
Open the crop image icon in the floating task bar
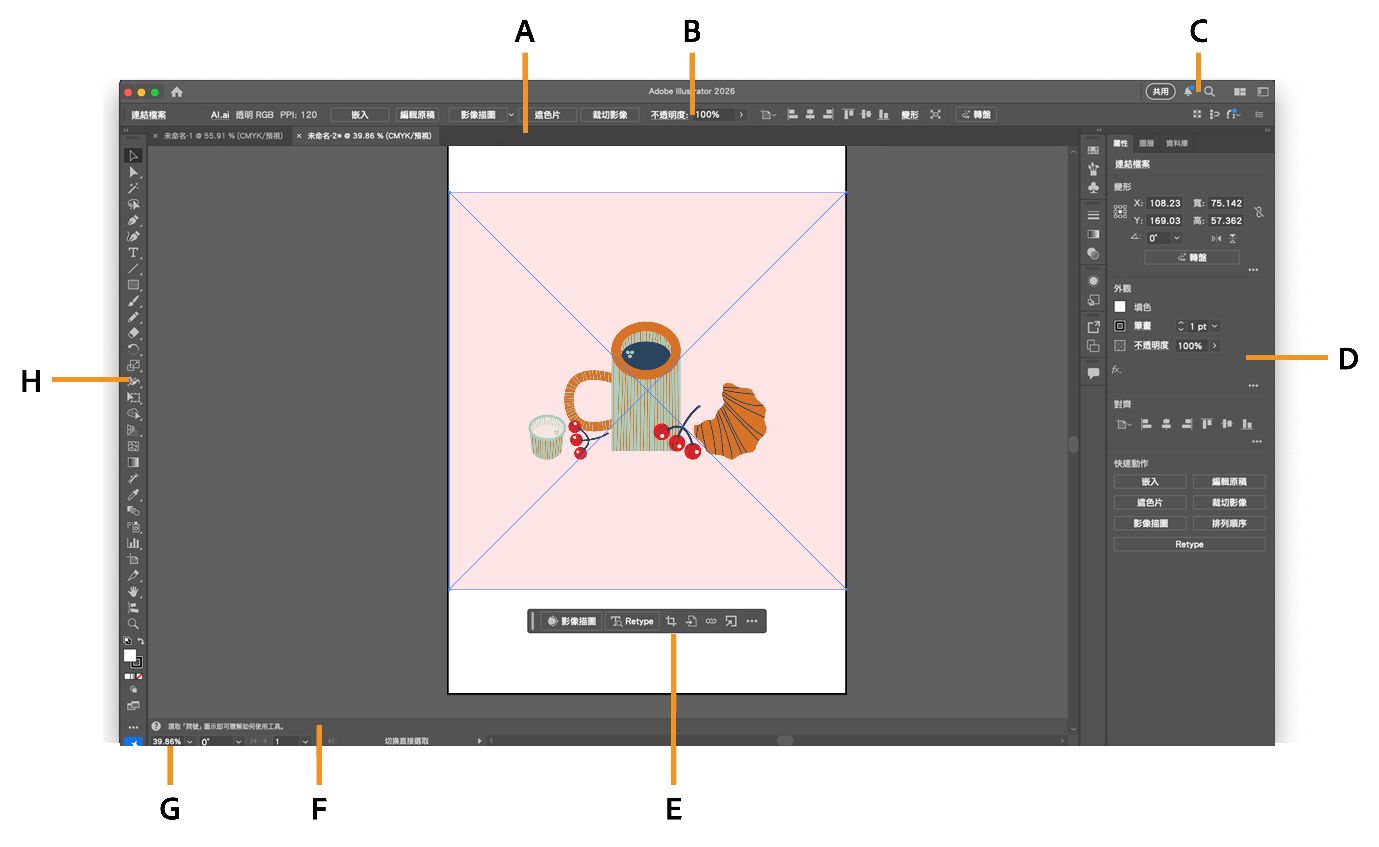(671, 620)
